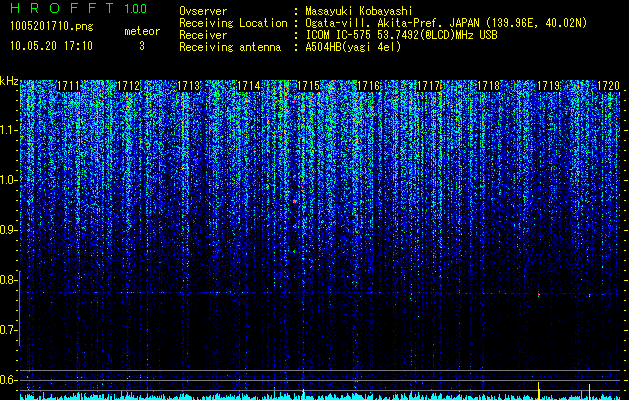Click time marker 1715
Image resolution: width=629 pixels, height=400 pixels.
[308, 86]
